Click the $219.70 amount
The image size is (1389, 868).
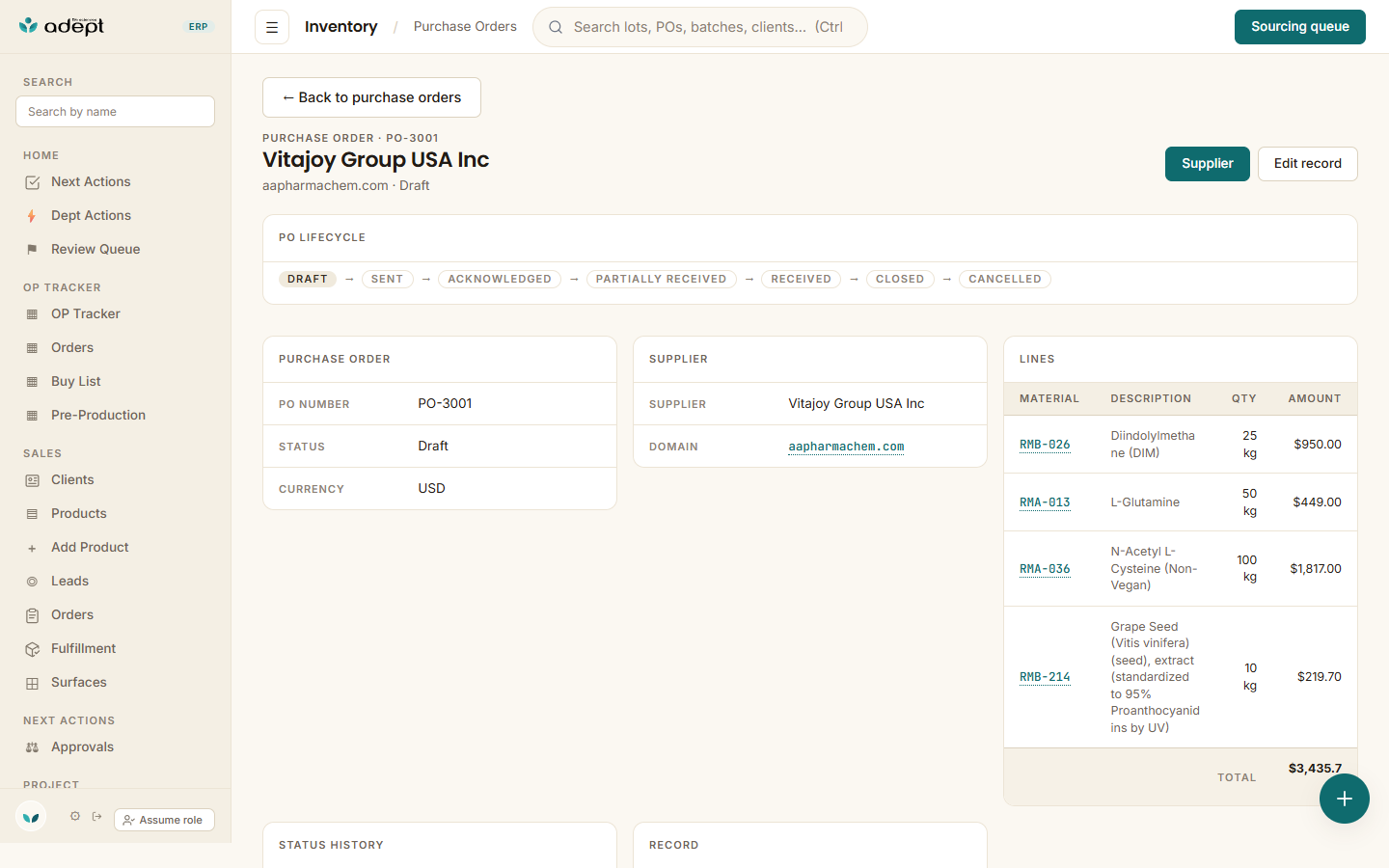coord(1320,677)
